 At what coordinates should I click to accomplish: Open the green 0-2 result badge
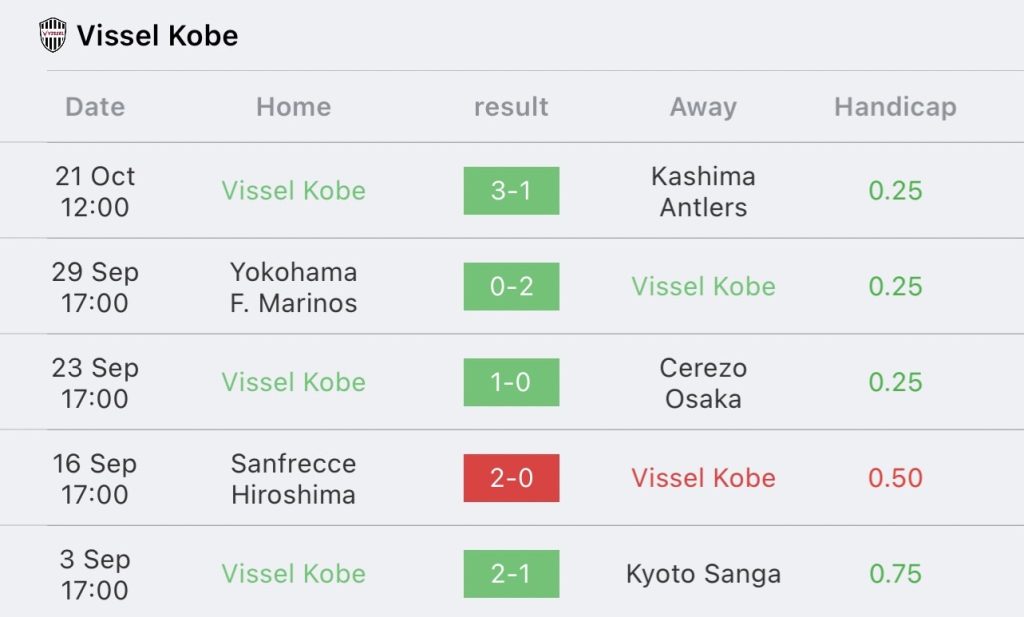(511, 286)
